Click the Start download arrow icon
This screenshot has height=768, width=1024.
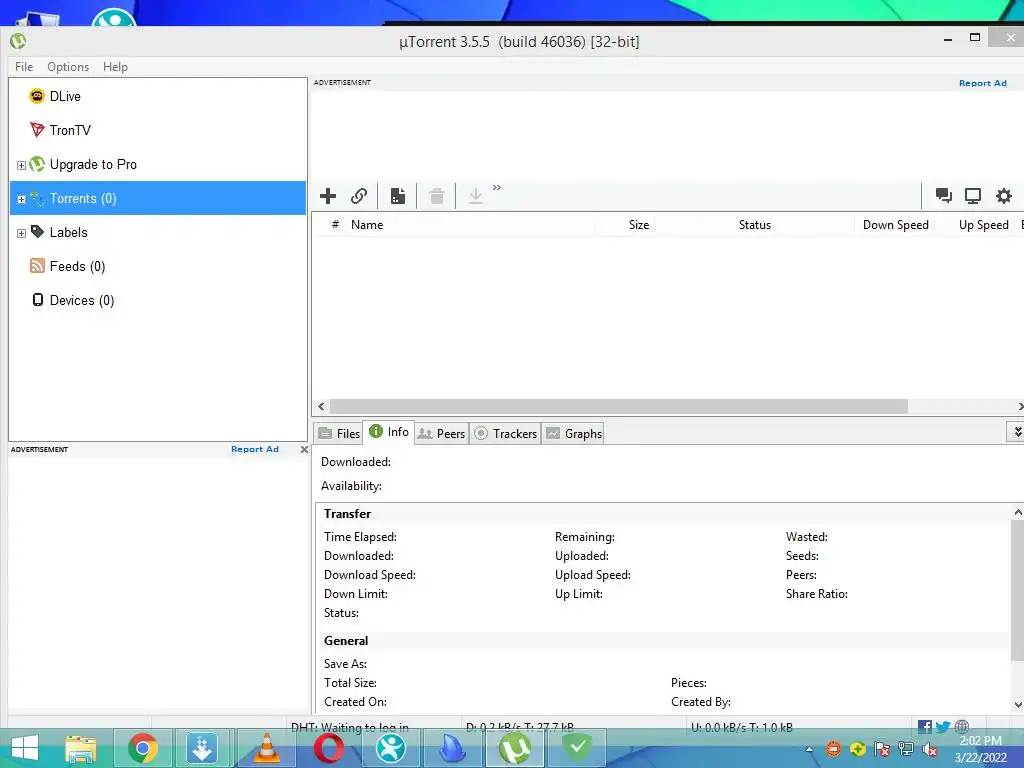coord(475,196)
